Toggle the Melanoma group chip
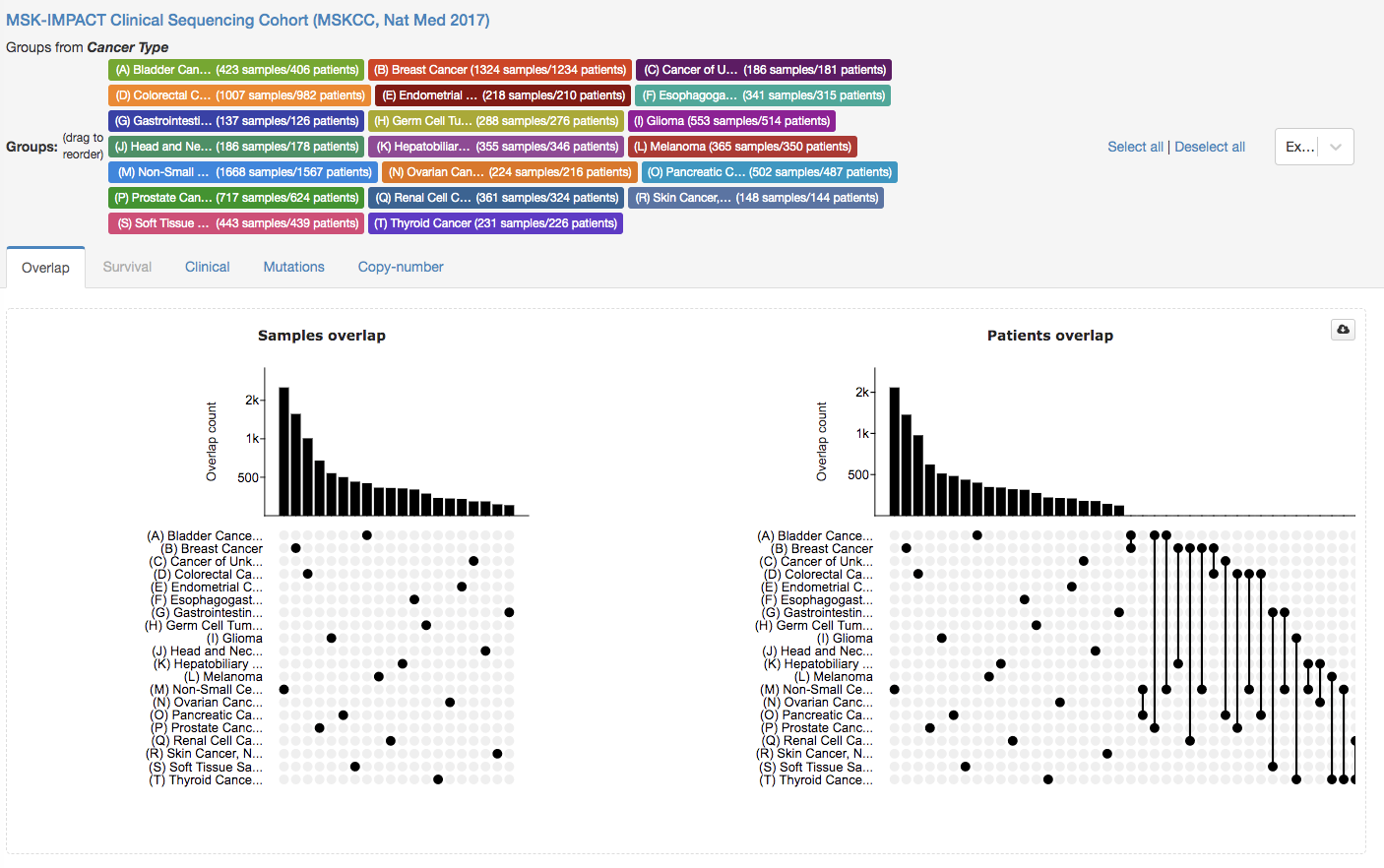 [743, 146]
